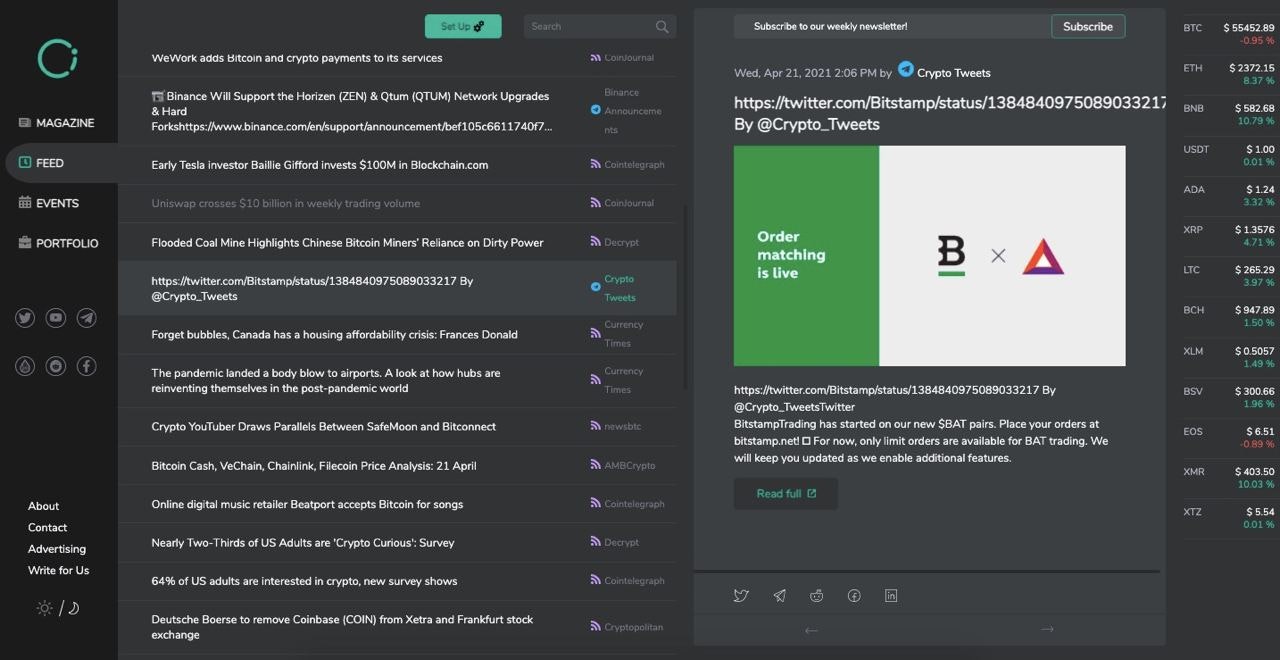Screen dimensions: 1280x660
Task: Click the Events calendar icon in sidebar
Action: click(25, 202)
